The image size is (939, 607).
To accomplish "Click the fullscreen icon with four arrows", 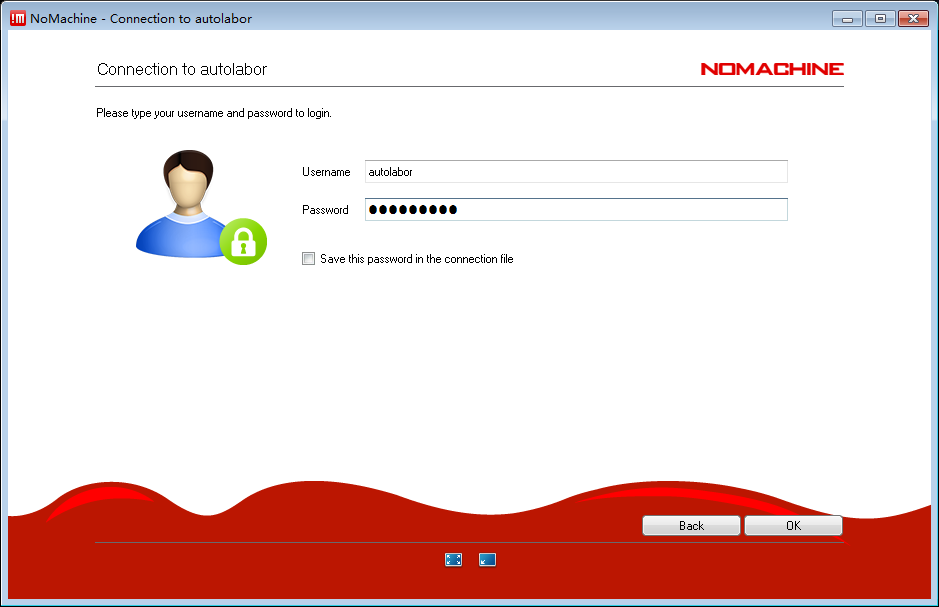I will point(453,560).
